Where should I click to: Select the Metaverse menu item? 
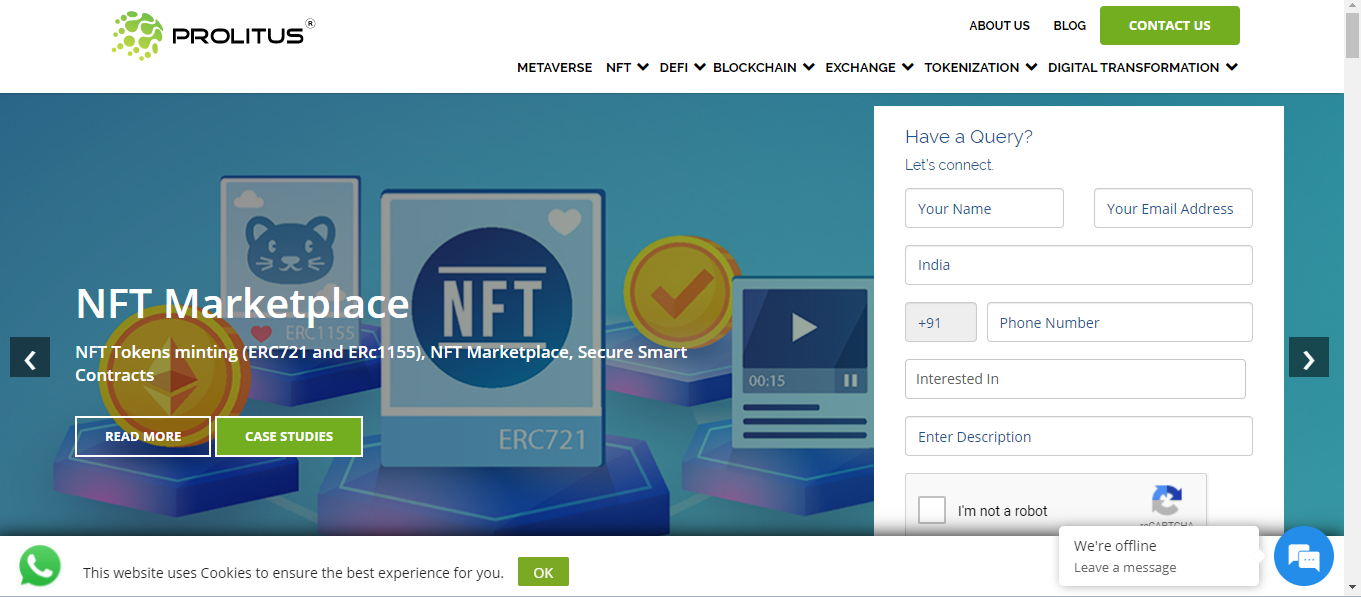click(554, 68)
